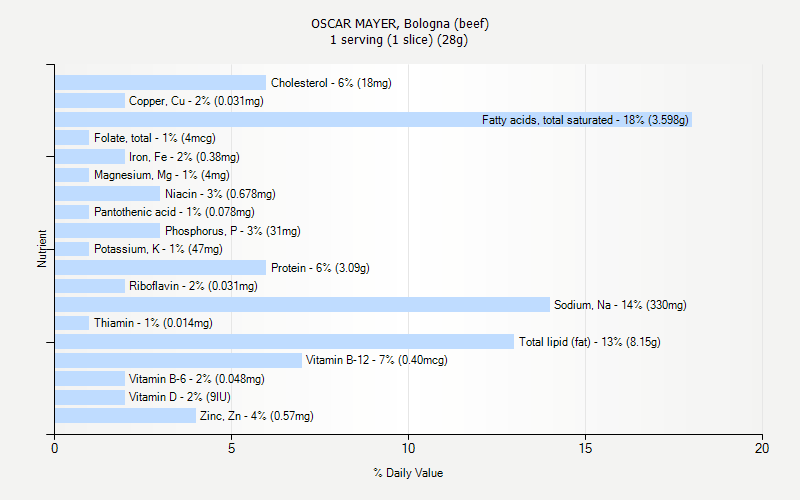
Task: Click the Total lipid (fat) bar
Action: click(x=285, y=342)
